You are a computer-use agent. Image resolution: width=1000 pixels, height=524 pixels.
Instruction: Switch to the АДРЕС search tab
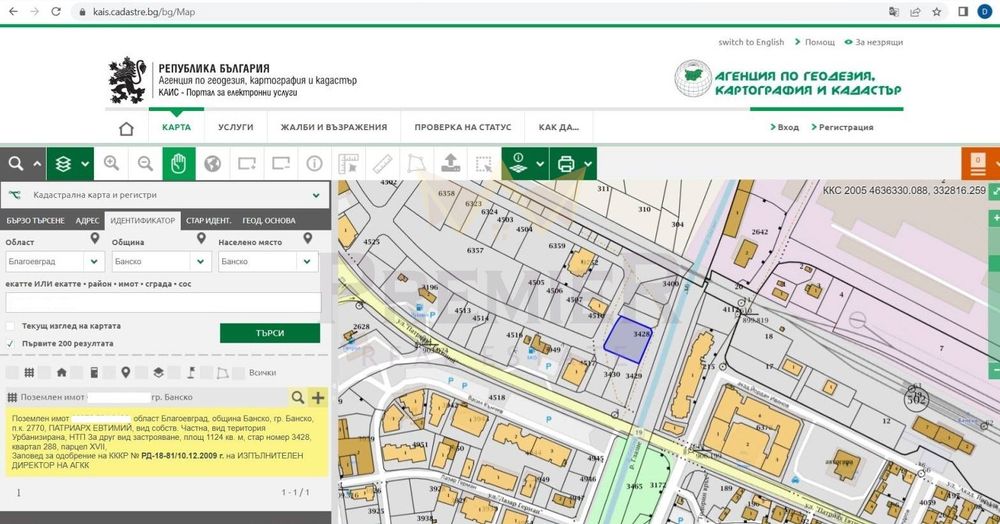coord(87,220)
